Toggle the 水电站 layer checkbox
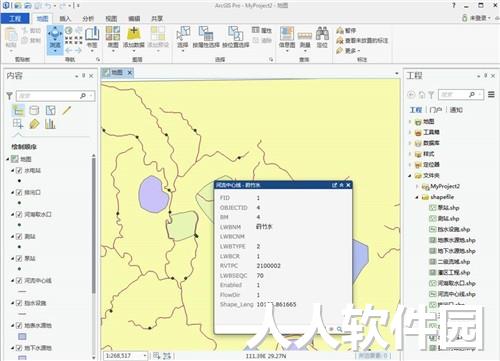Image resolution: width=500 pixels, height=361 pixels. [19, 170]
